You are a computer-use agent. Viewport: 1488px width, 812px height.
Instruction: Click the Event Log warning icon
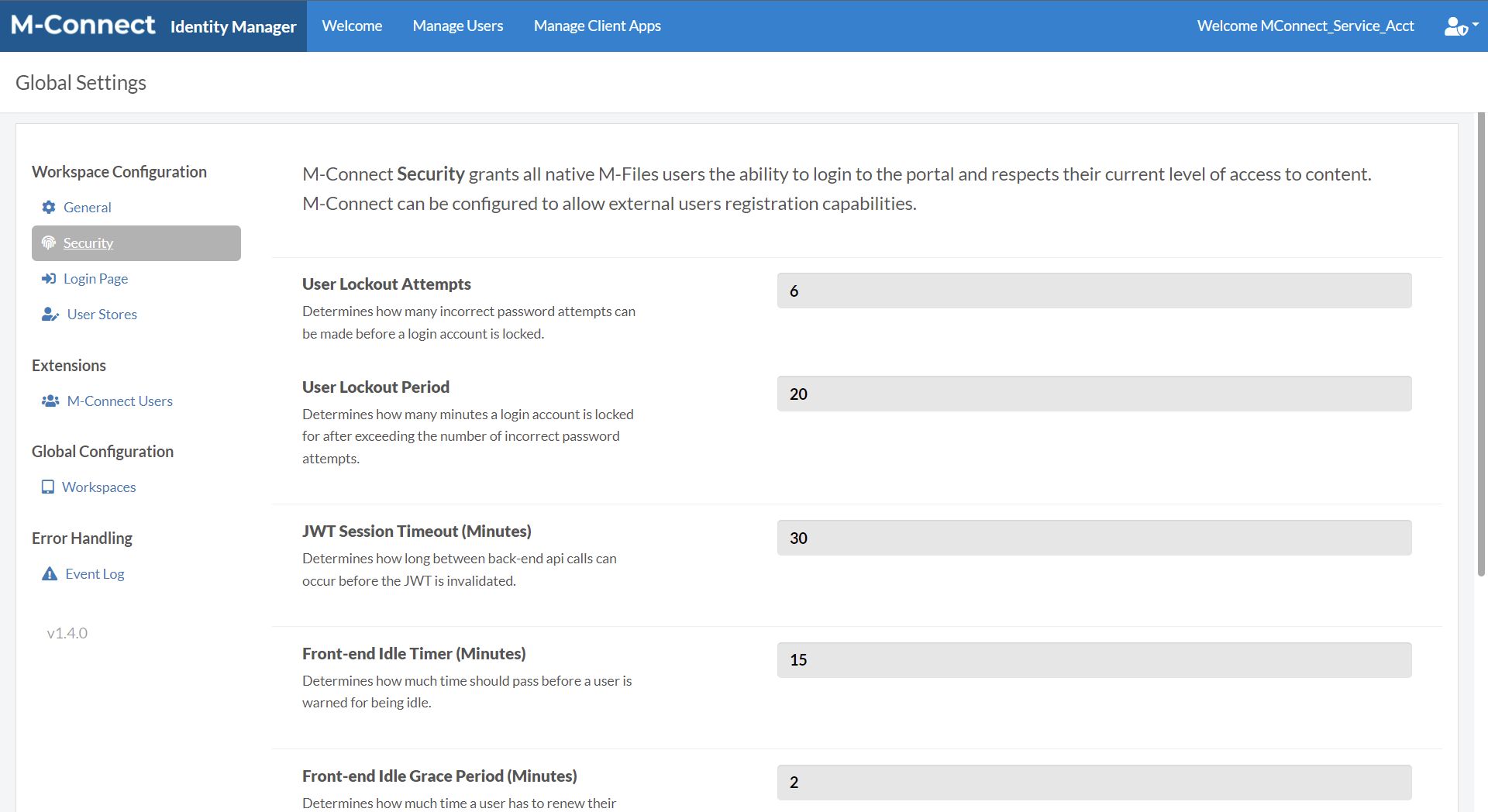pyautogui.click(x=50, y=573)
